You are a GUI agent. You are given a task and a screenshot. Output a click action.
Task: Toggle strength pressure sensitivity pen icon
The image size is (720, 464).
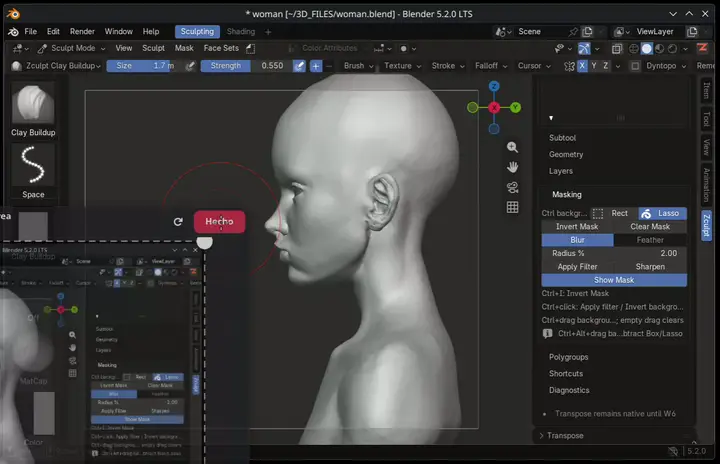(x=299, y=66)
